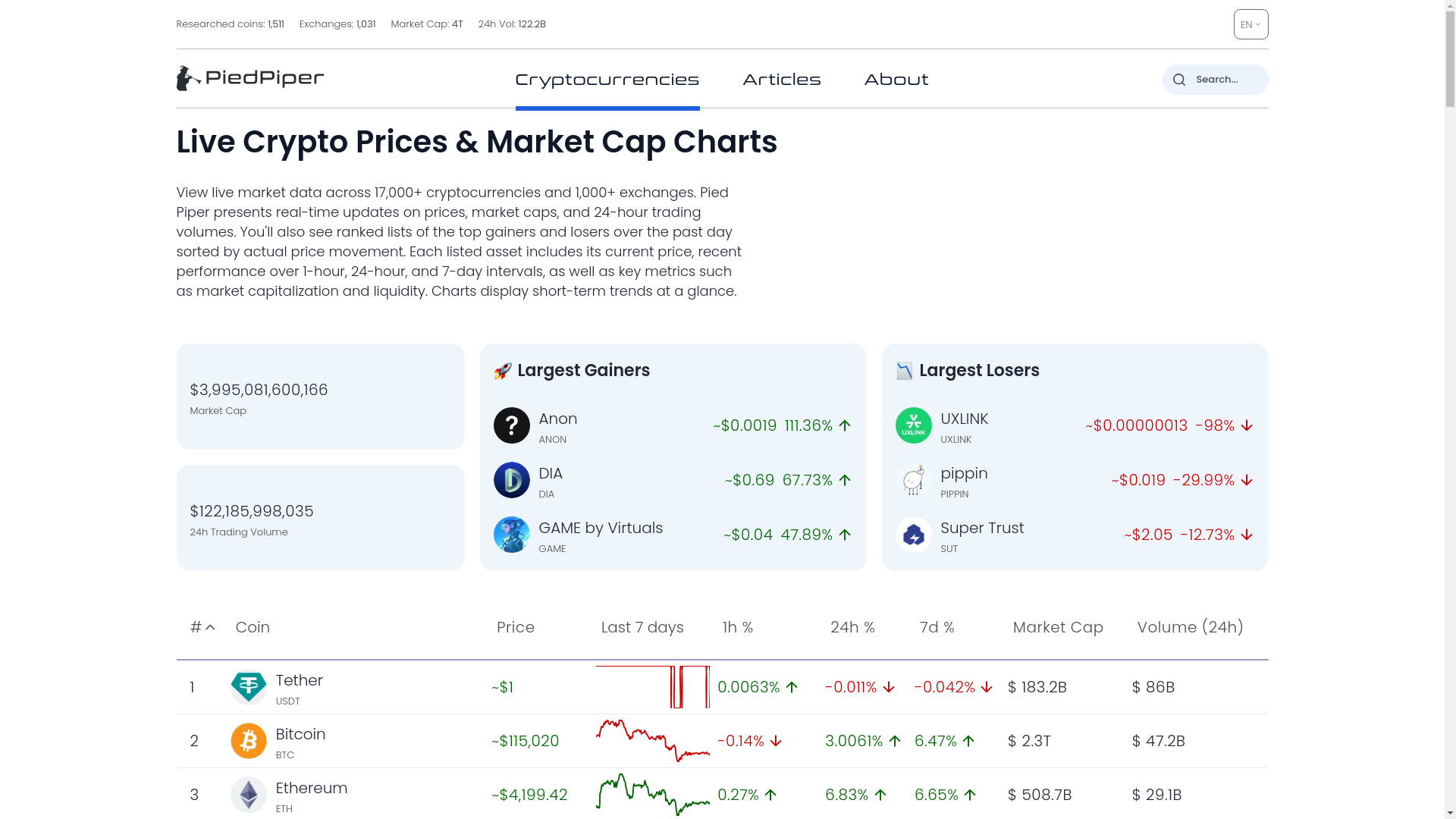Click the Anon coin question-mark icon
Screen dimensions: 1456x819
tap(512, 425)
